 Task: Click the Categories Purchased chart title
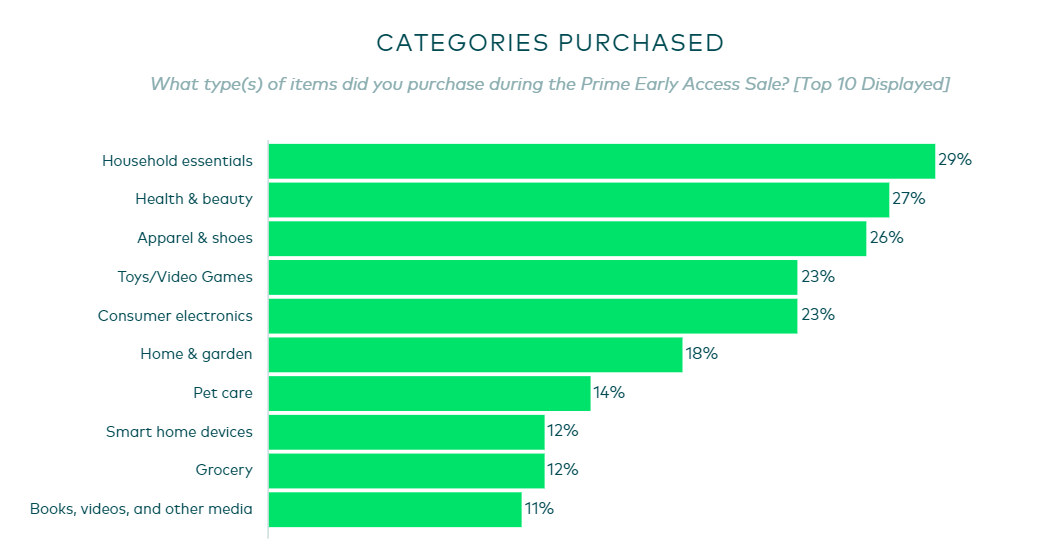click(x=550, y=43)
